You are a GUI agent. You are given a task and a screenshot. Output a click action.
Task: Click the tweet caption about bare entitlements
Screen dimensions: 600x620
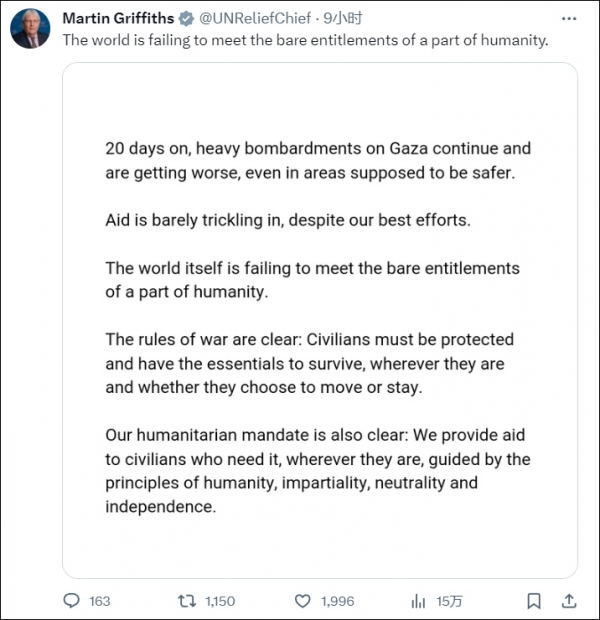(x=305, y=40)
